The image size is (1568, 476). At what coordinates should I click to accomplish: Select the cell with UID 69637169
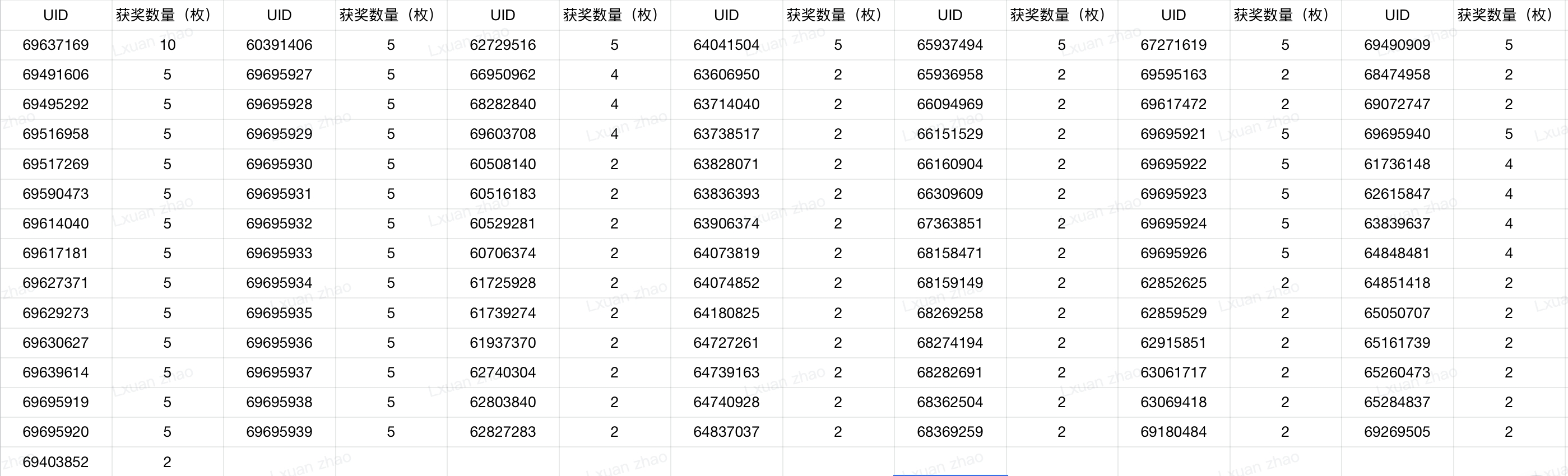55,45
